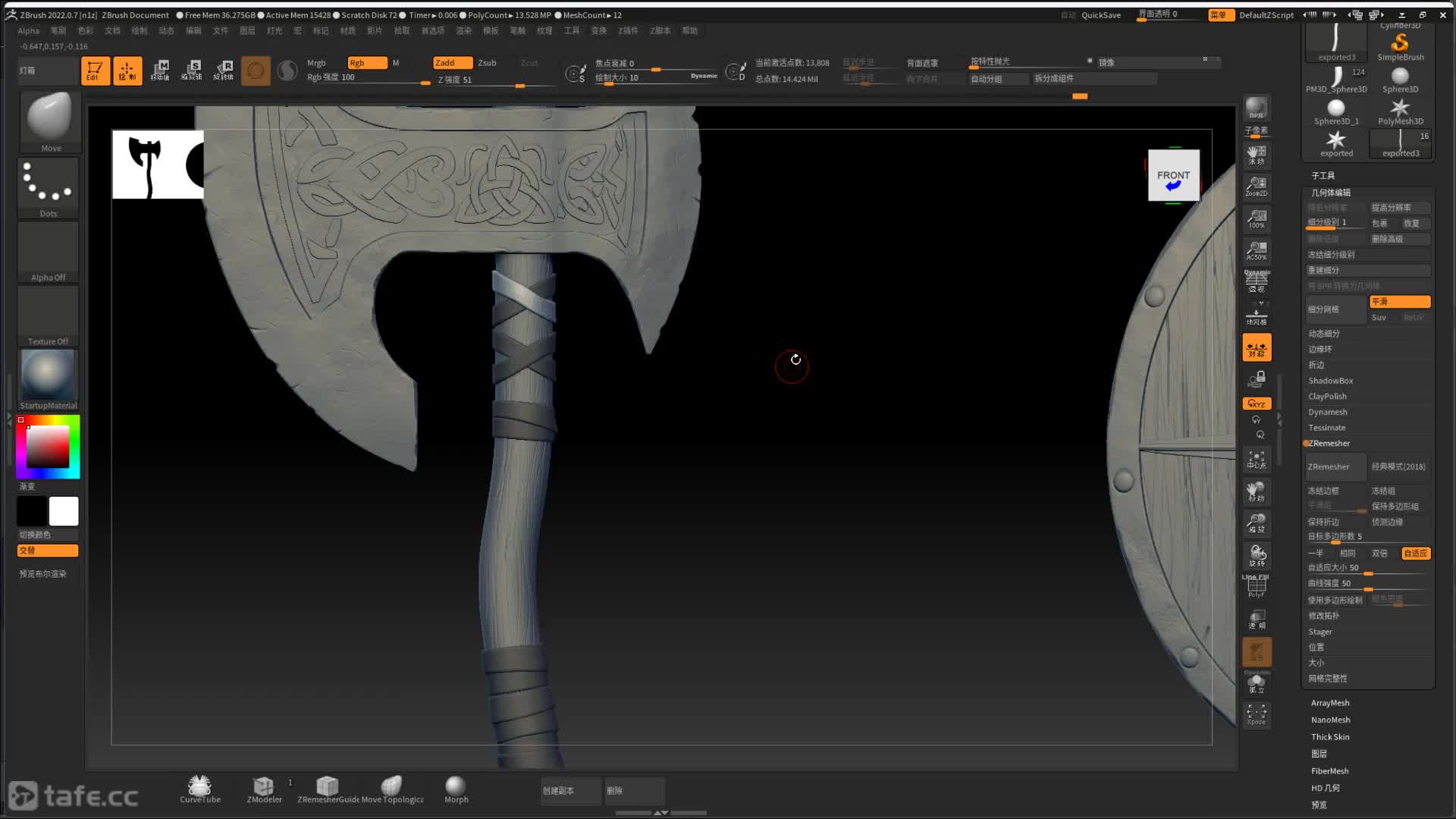Toggle the floor grid (地网格) icon
The width and height of the screenshot is (1456, 819).
pos(1257,314)
